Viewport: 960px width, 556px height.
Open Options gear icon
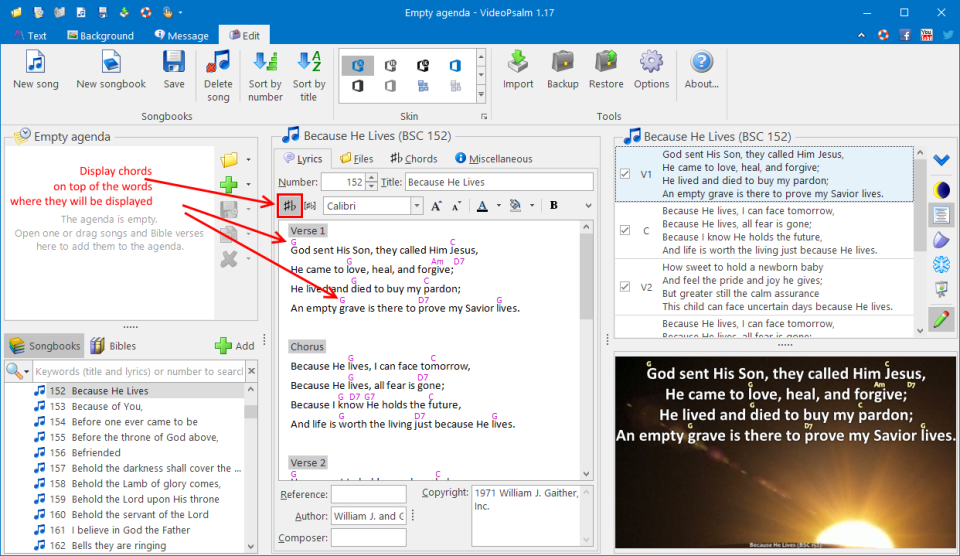click(x=651, y=63)
